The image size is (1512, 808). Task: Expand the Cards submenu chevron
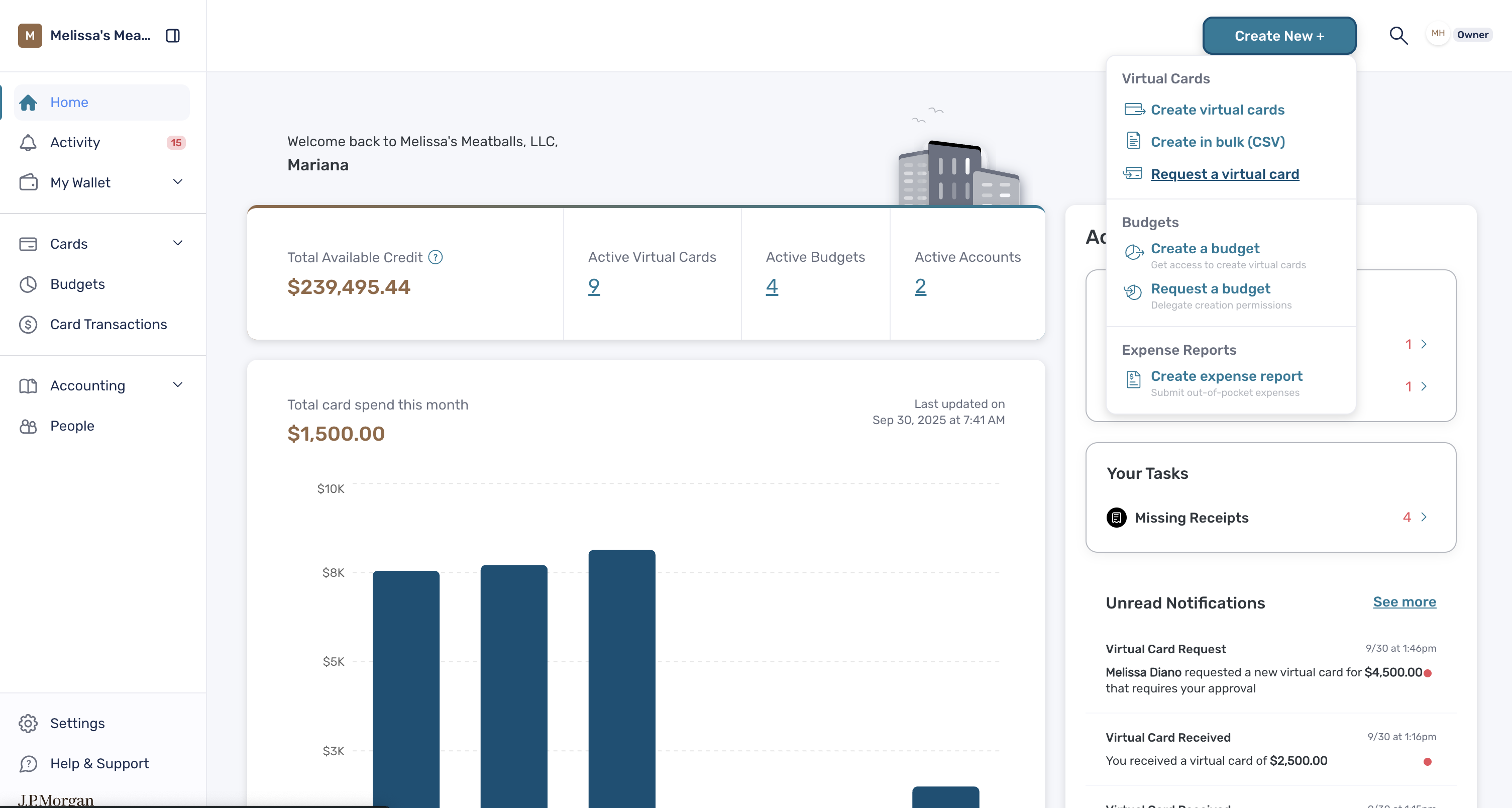click(x=178, y=243)
